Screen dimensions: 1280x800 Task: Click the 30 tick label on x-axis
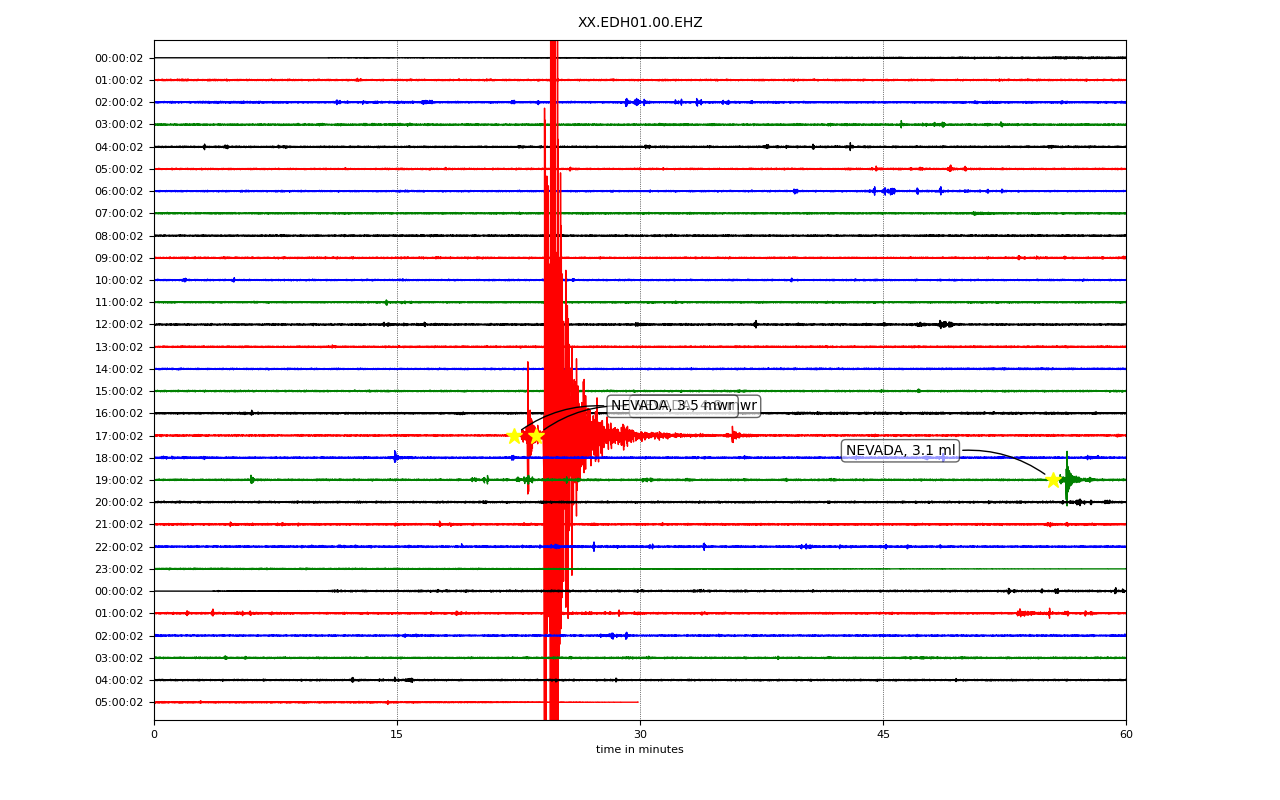[x=640, y=735]
